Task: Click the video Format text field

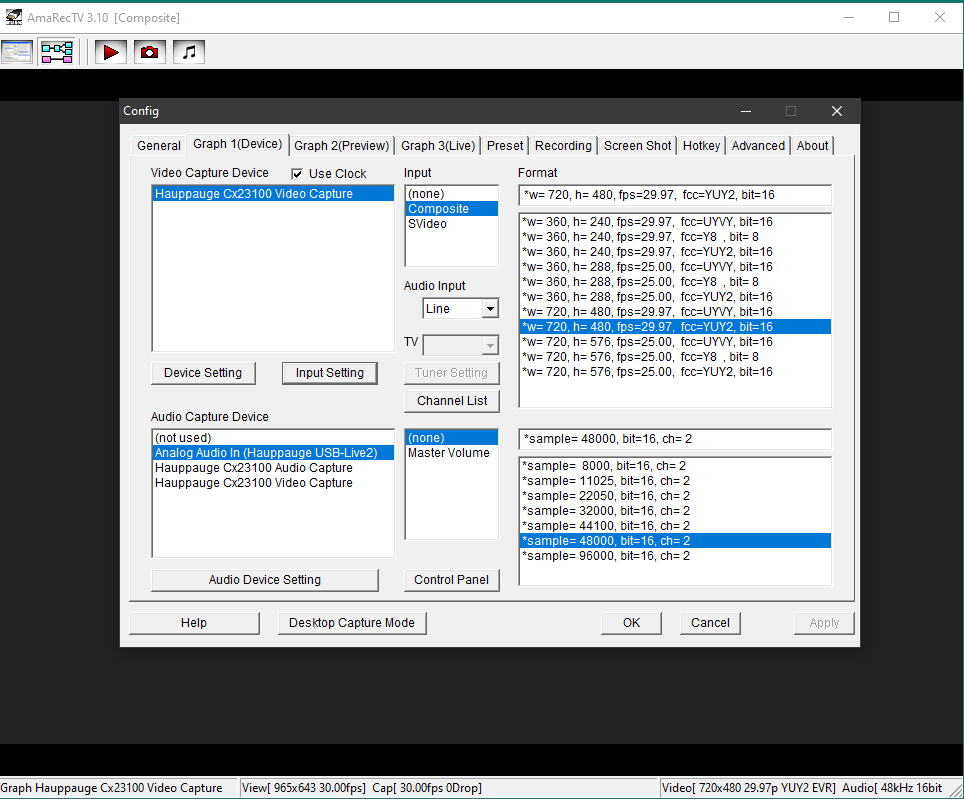Action: pyautogui.click(x=674, y=195)
